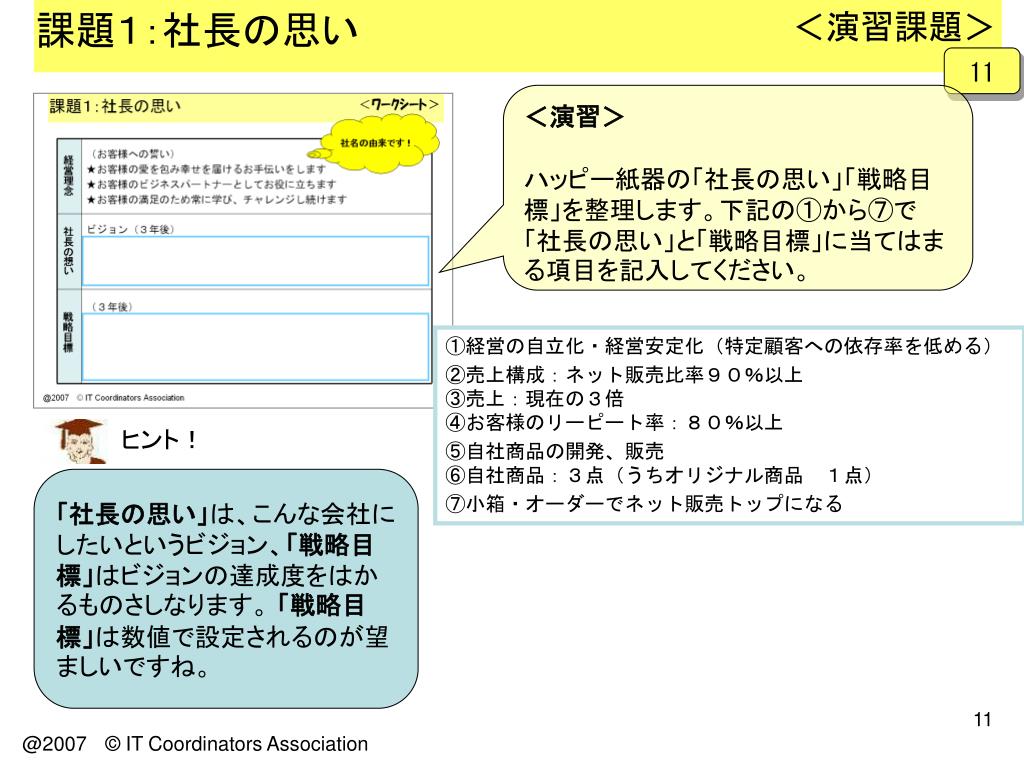The width and height of the screenshot is (1024, 768).
Task: Click the ビジョン（3年後） blank entry box
Action: 255,261
